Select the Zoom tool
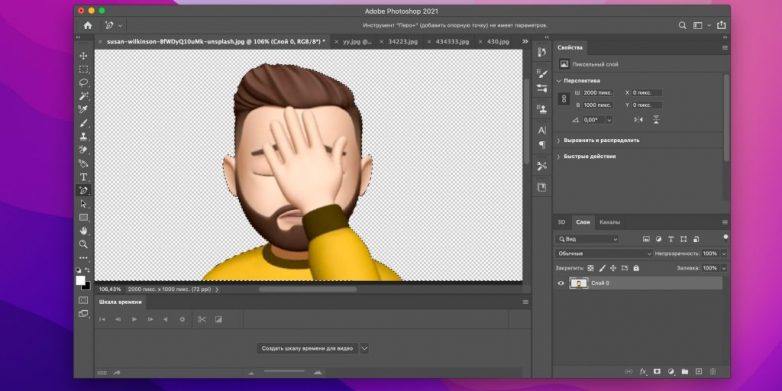 (83, 244)
